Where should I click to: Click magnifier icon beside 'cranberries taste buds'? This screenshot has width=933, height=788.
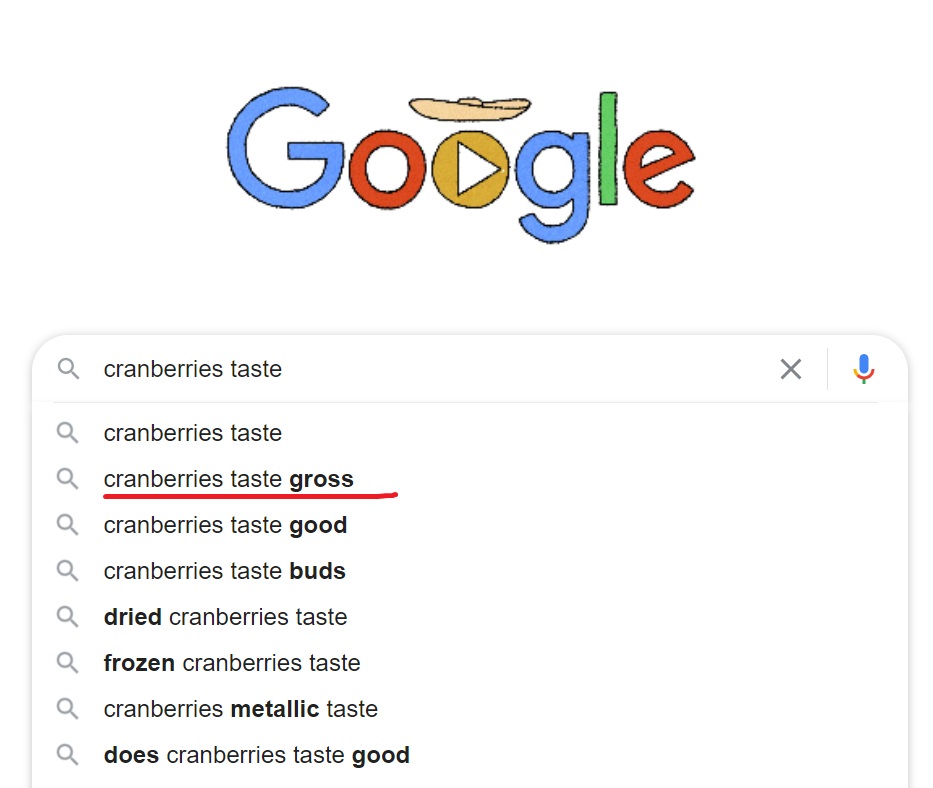click(x=67, y=571)
